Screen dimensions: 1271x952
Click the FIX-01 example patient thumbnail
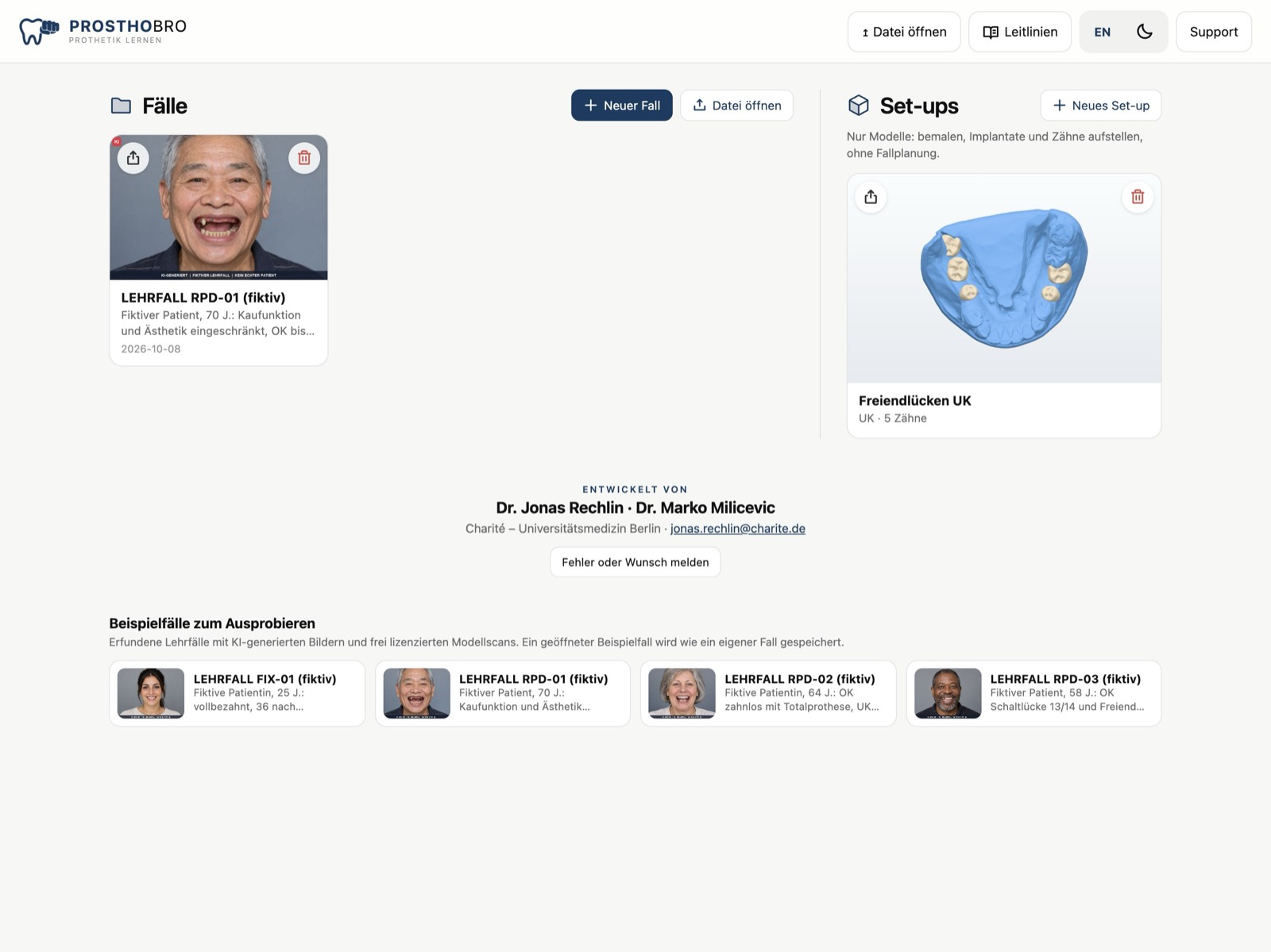coord(151,693)
